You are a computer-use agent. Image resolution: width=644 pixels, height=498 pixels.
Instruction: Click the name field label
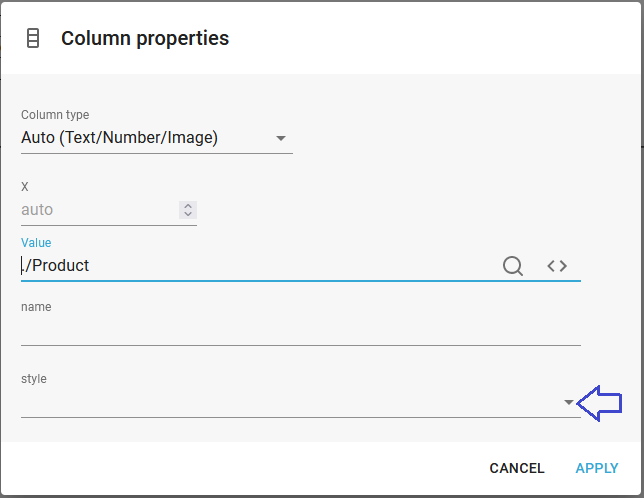click(x=36, y=307)
